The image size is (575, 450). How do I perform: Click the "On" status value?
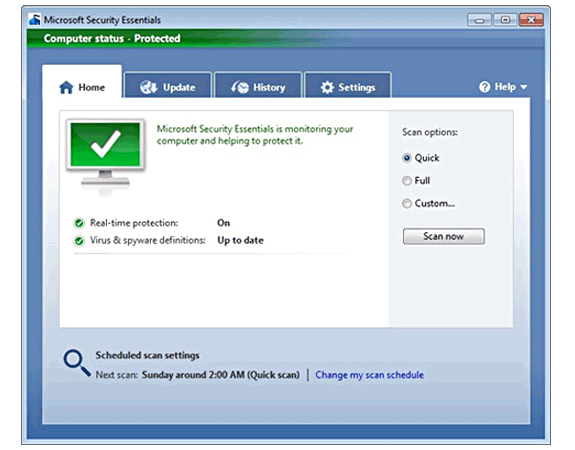point(224,223)
